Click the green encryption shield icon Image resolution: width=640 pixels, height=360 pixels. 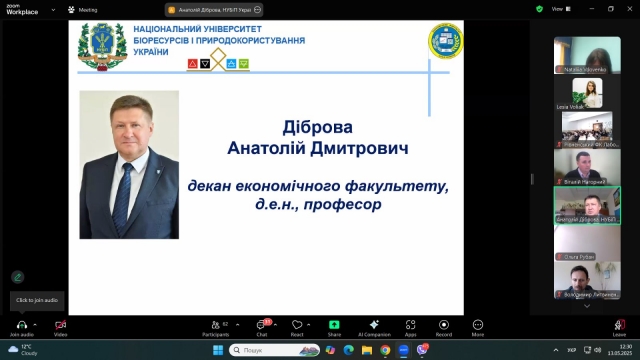tap(539, 9)
